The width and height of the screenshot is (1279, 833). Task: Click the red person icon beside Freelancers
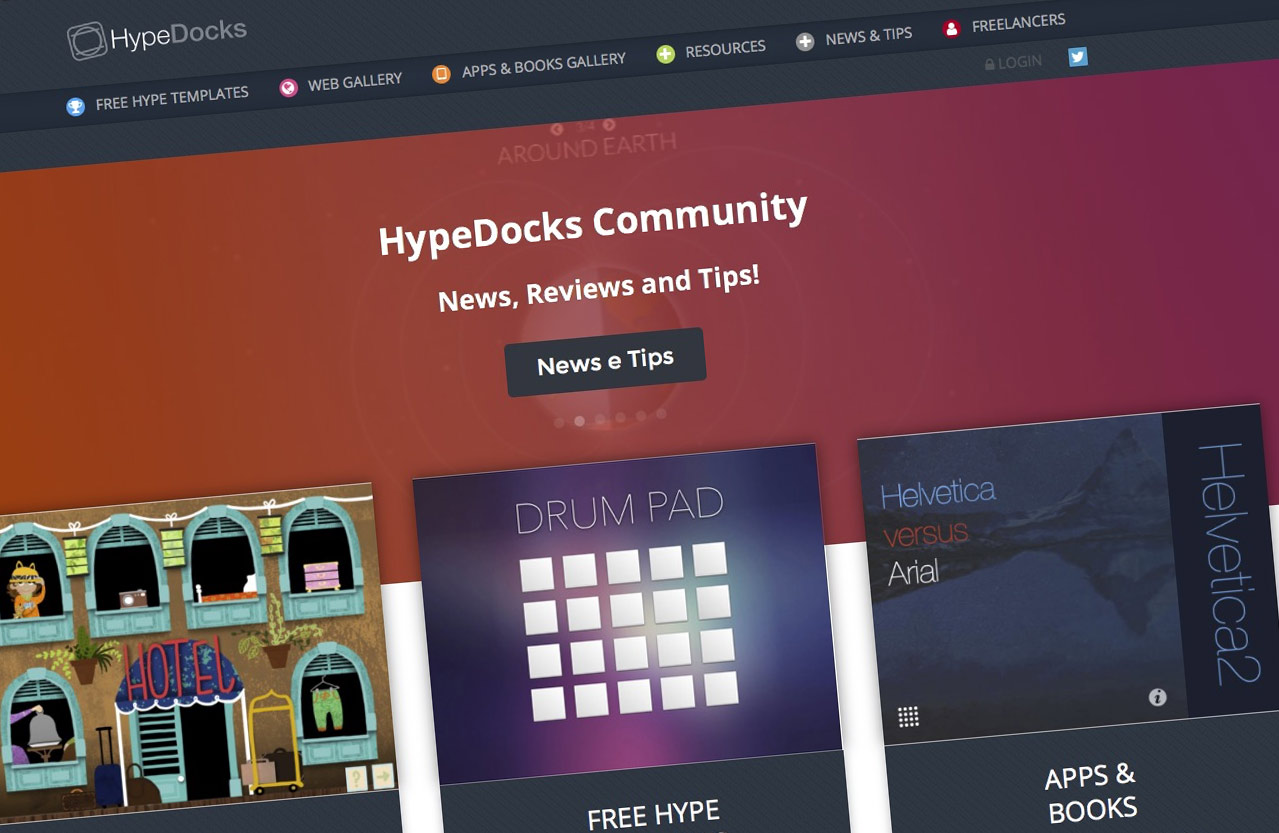coord(951,28)
